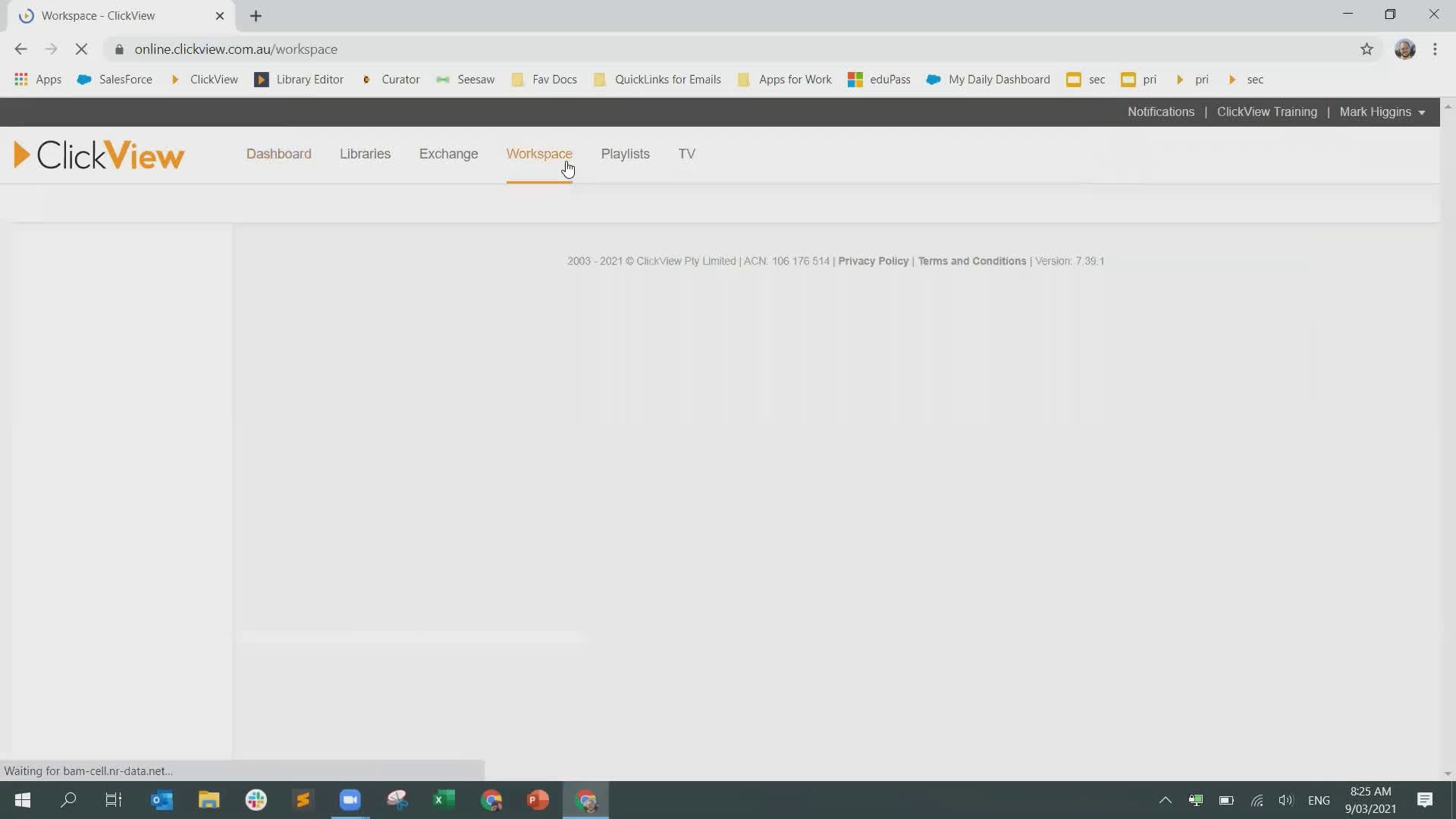Open ClickView Training link

click(1266, 112)
